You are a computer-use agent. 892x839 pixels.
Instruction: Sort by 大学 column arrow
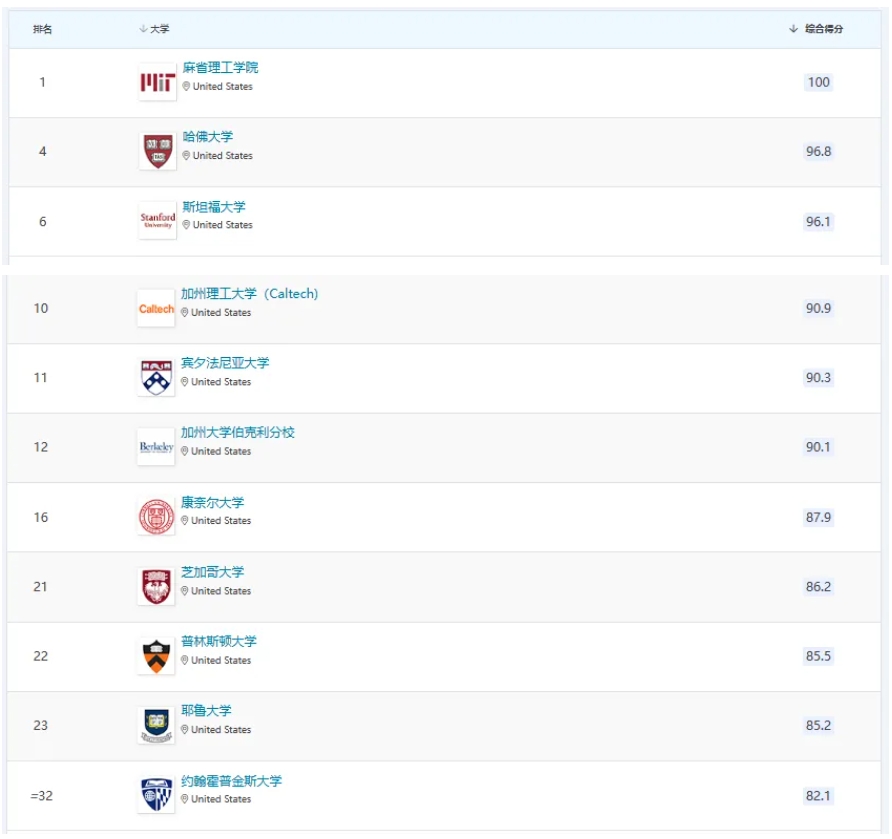(143, 28)
